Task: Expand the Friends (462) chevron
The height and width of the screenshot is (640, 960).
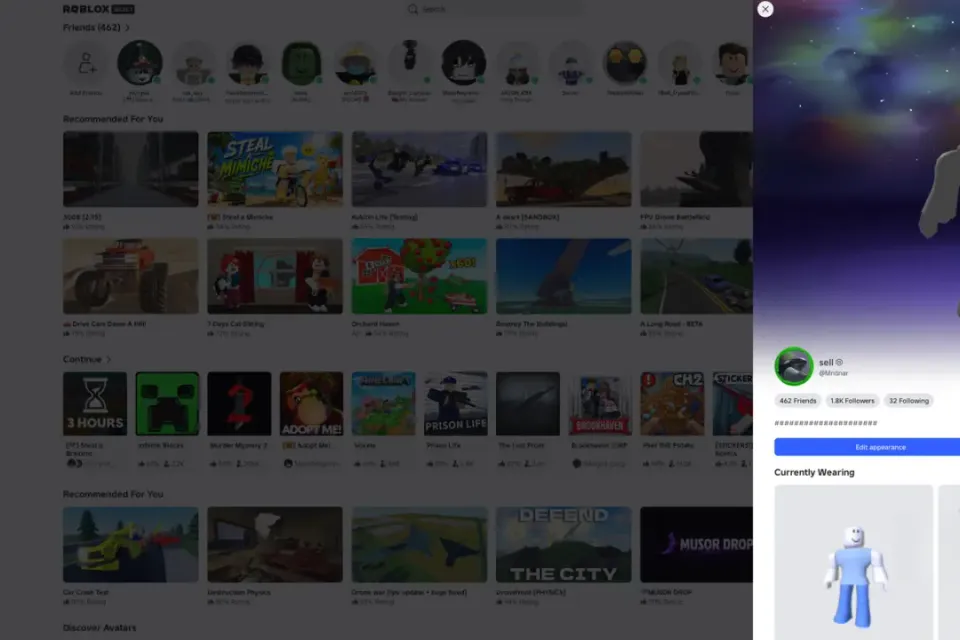Action: coord(127,28)
